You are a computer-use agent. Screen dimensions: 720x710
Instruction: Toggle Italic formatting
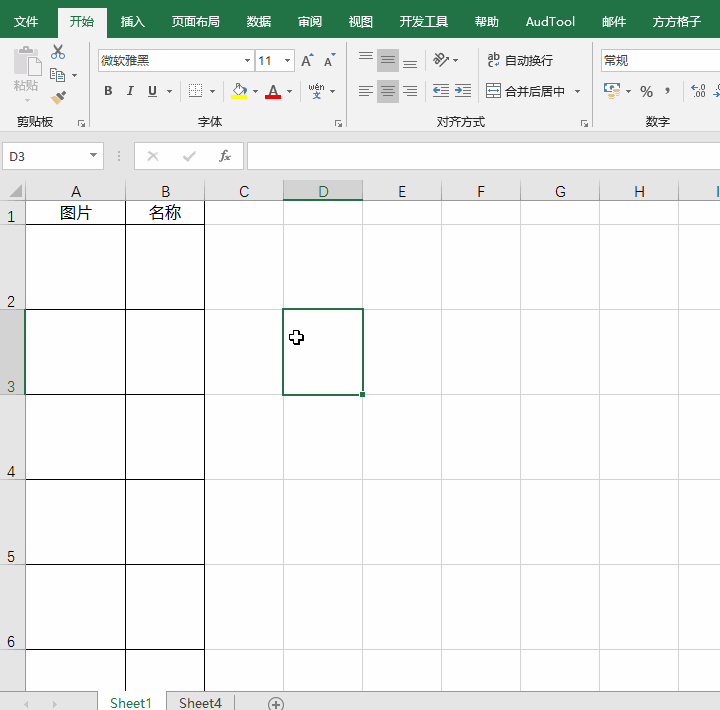(130, 91)
